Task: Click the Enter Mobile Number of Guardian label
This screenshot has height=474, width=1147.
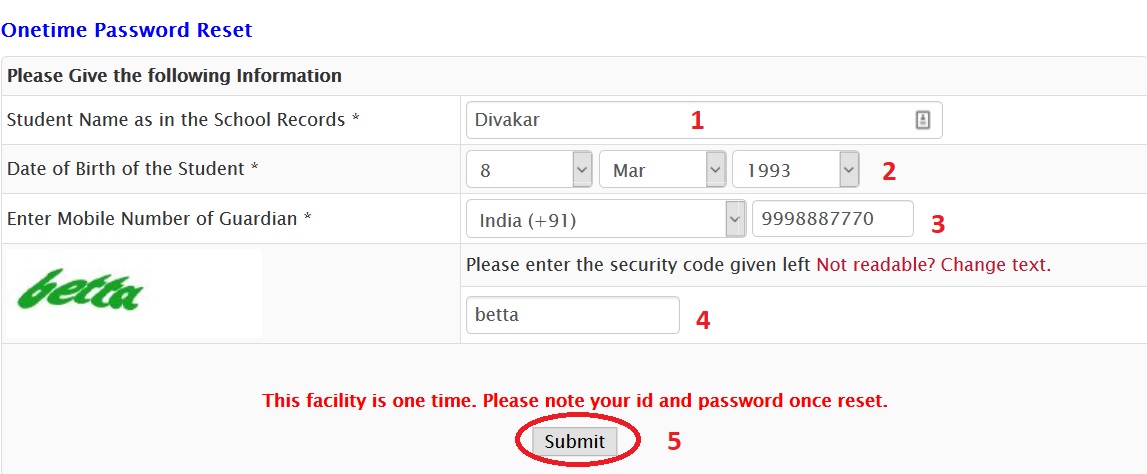Action: 160,219
